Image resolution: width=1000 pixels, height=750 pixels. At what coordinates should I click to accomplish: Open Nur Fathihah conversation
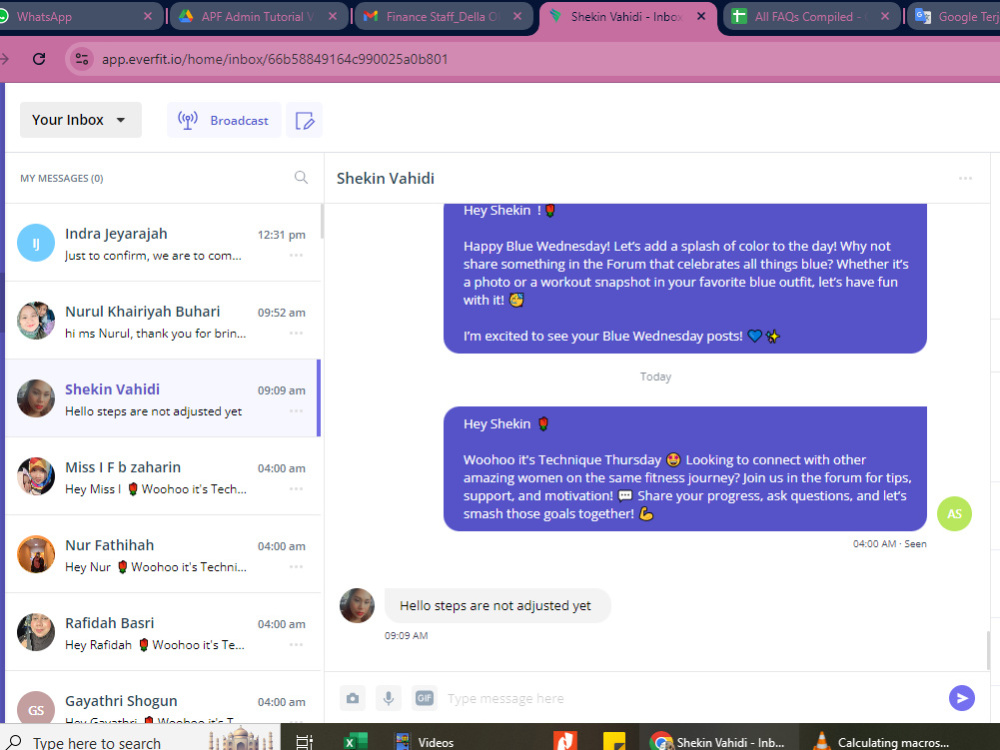163,554
